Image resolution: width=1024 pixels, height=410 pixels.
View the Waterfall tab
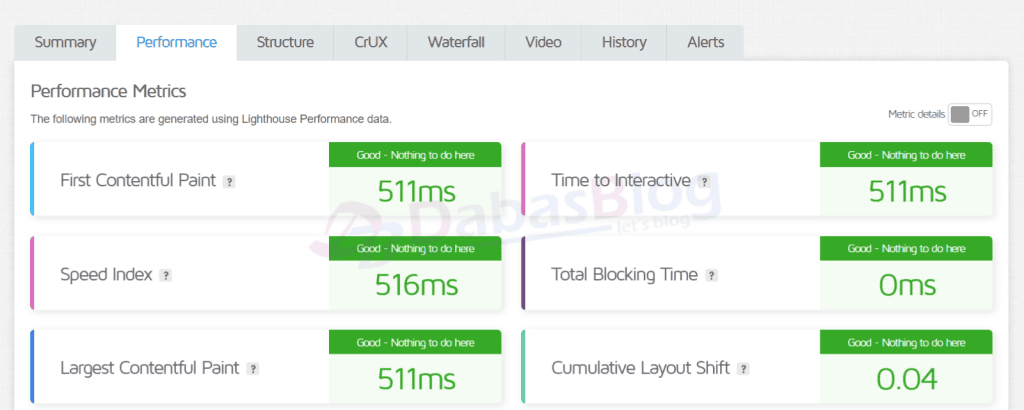click(456, 42)
